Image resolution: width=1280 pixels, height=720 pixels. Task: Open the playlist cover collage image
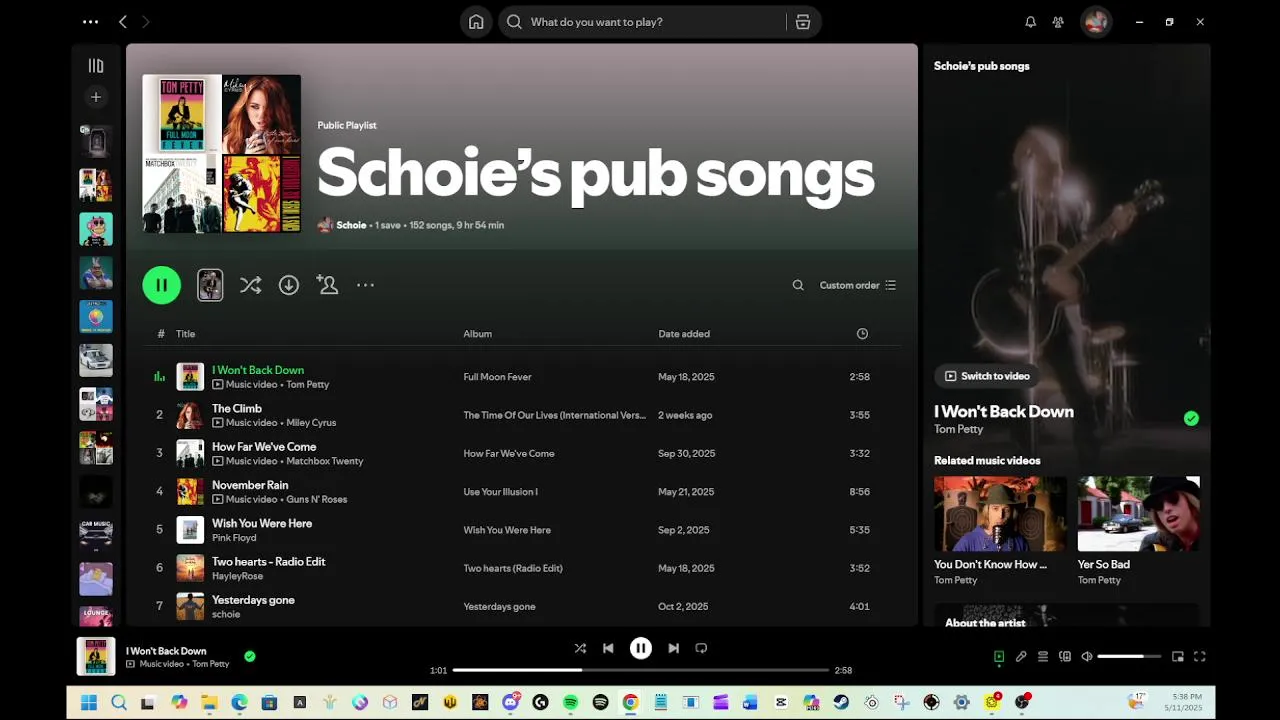click(222, 154)
